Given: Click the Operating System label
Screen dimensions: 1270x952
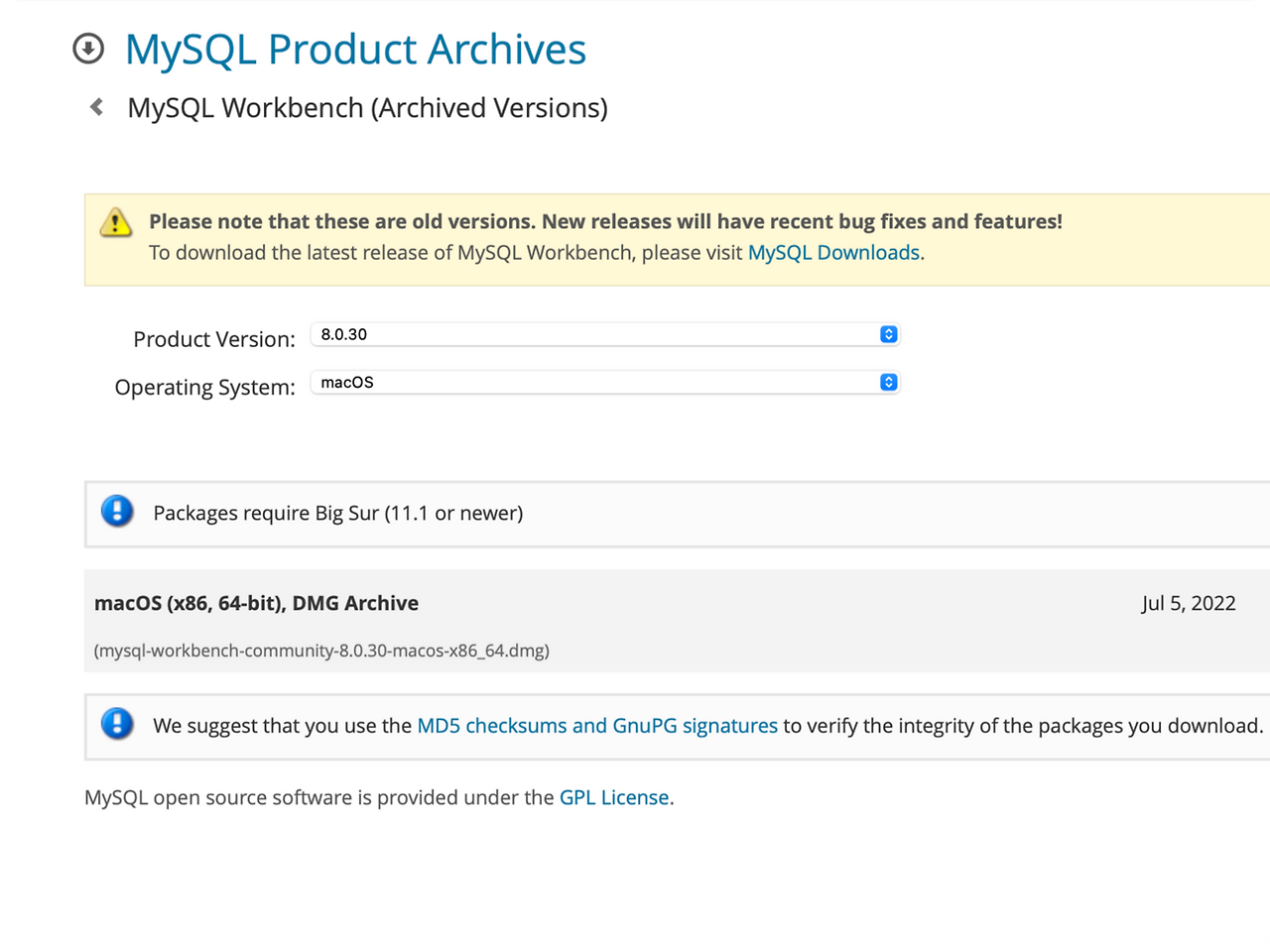Looking at the screenshot, I should click(x=204, y=387).
